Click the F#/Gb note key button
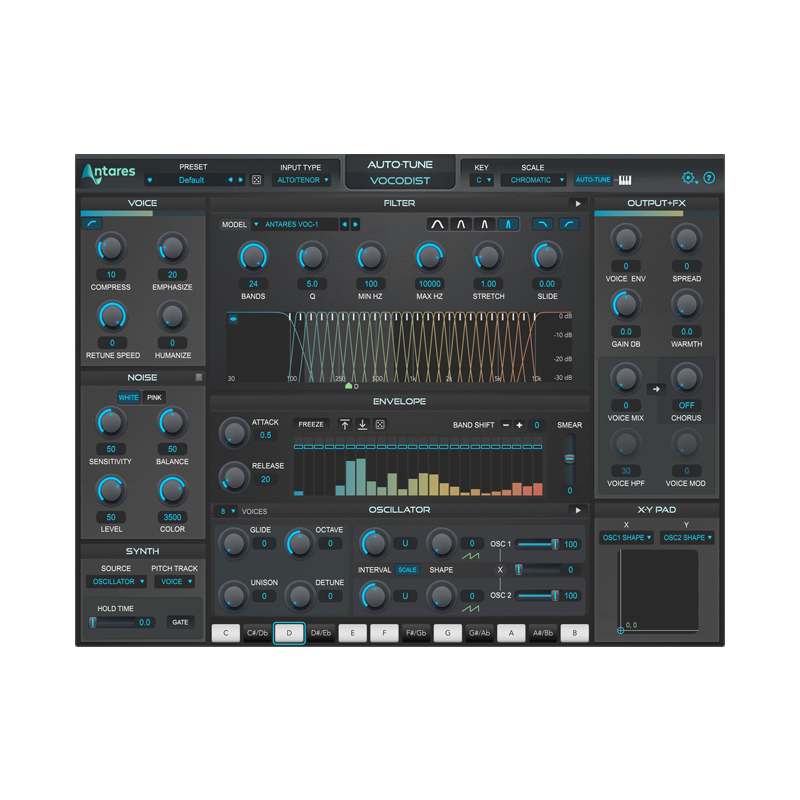Viewport: 800px width, 800px height. pos(416,633)
